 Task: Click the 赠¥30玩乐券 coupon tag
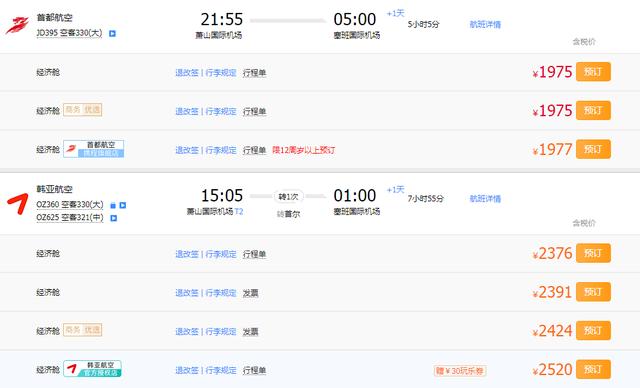click(460, 371)
